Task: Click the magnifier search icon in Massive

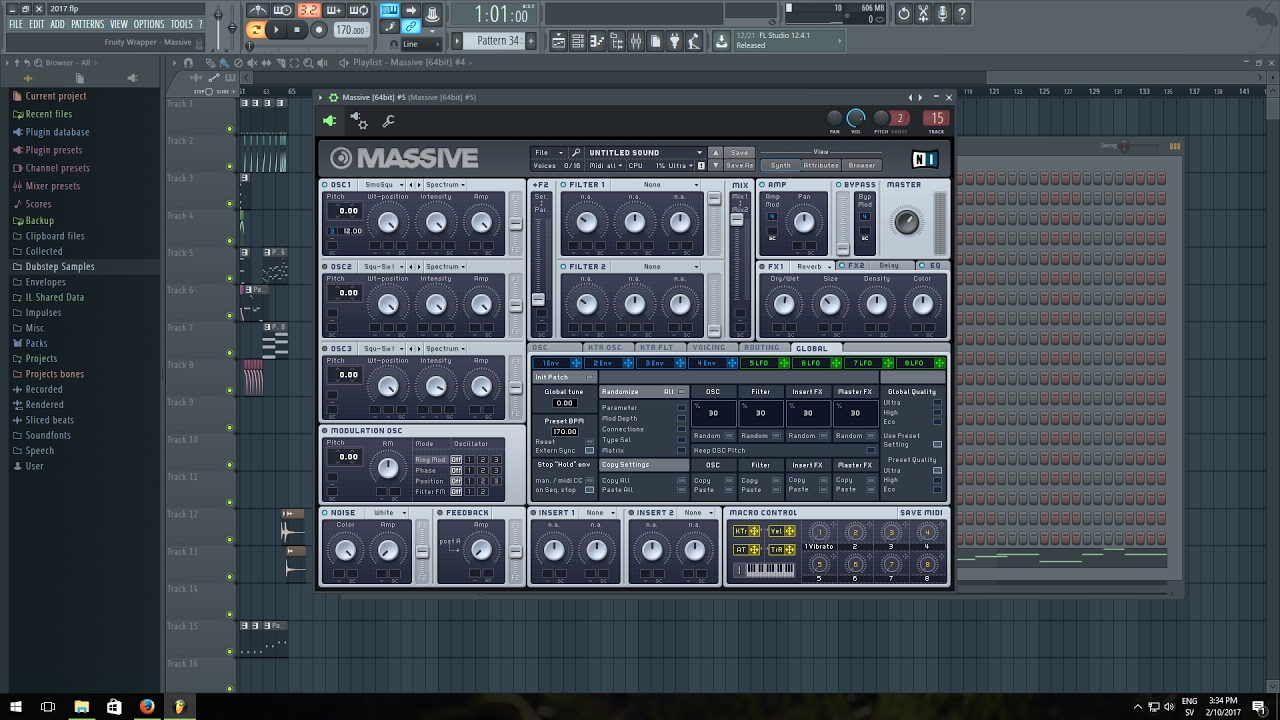Action: click(576, 153)
